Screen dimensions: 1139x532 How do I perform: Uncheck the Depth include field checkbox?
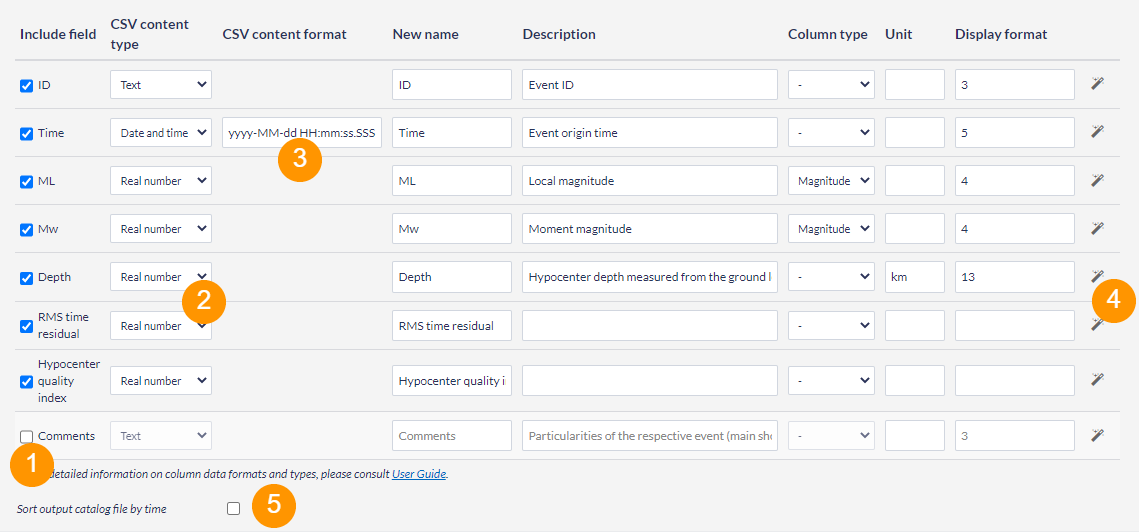(27, 278)
